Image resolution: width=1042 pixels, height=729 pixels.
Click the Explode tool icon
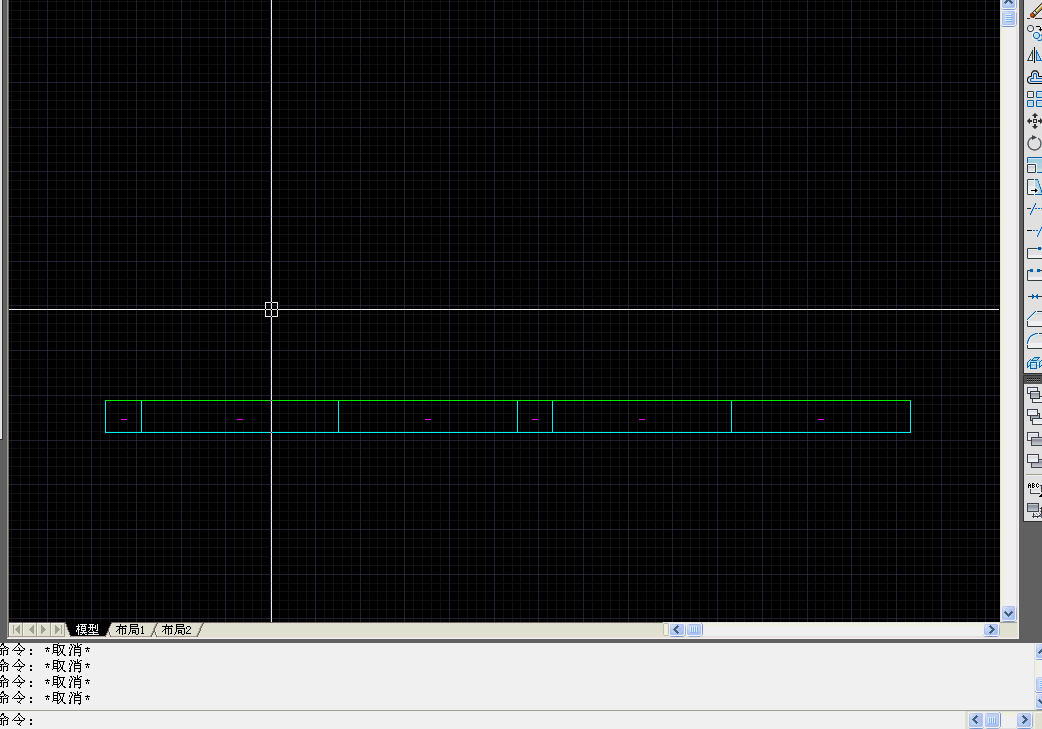pyautogui.click(x=1034, y=363)
